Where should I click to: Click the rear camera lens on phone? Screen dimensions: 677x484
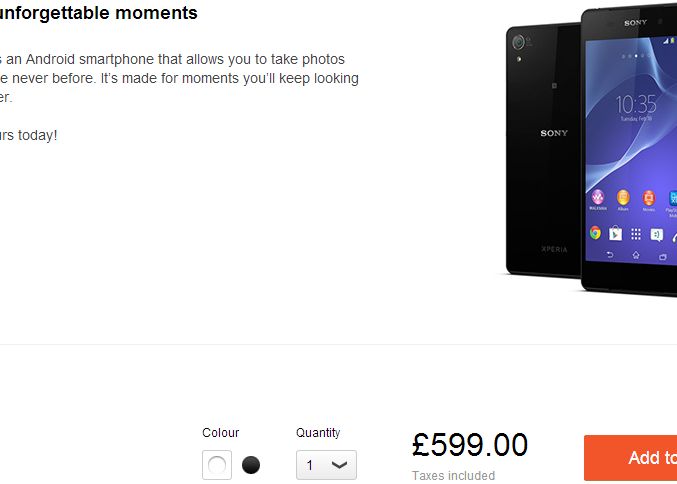click(x=518, y=42)
